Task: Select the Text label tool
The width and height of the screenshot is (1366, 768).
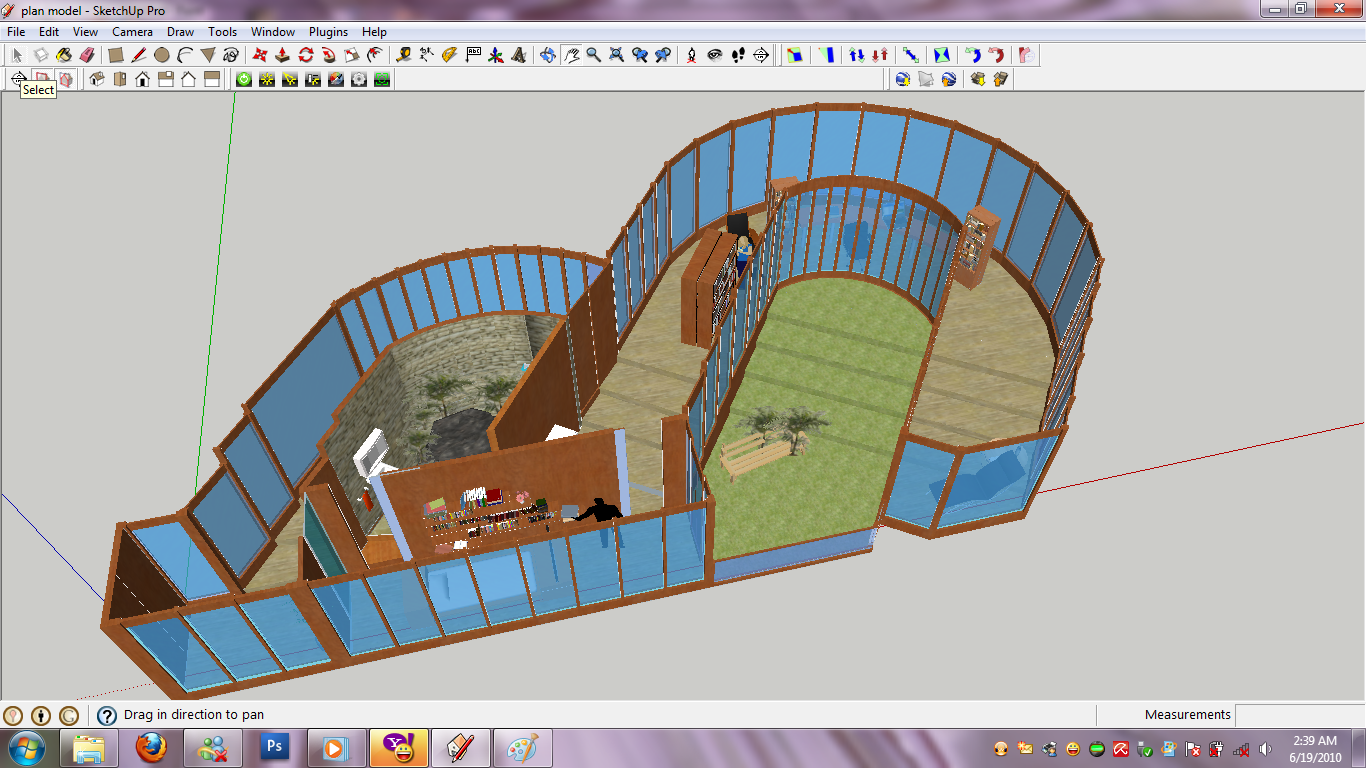Action: tap(473, 55)
